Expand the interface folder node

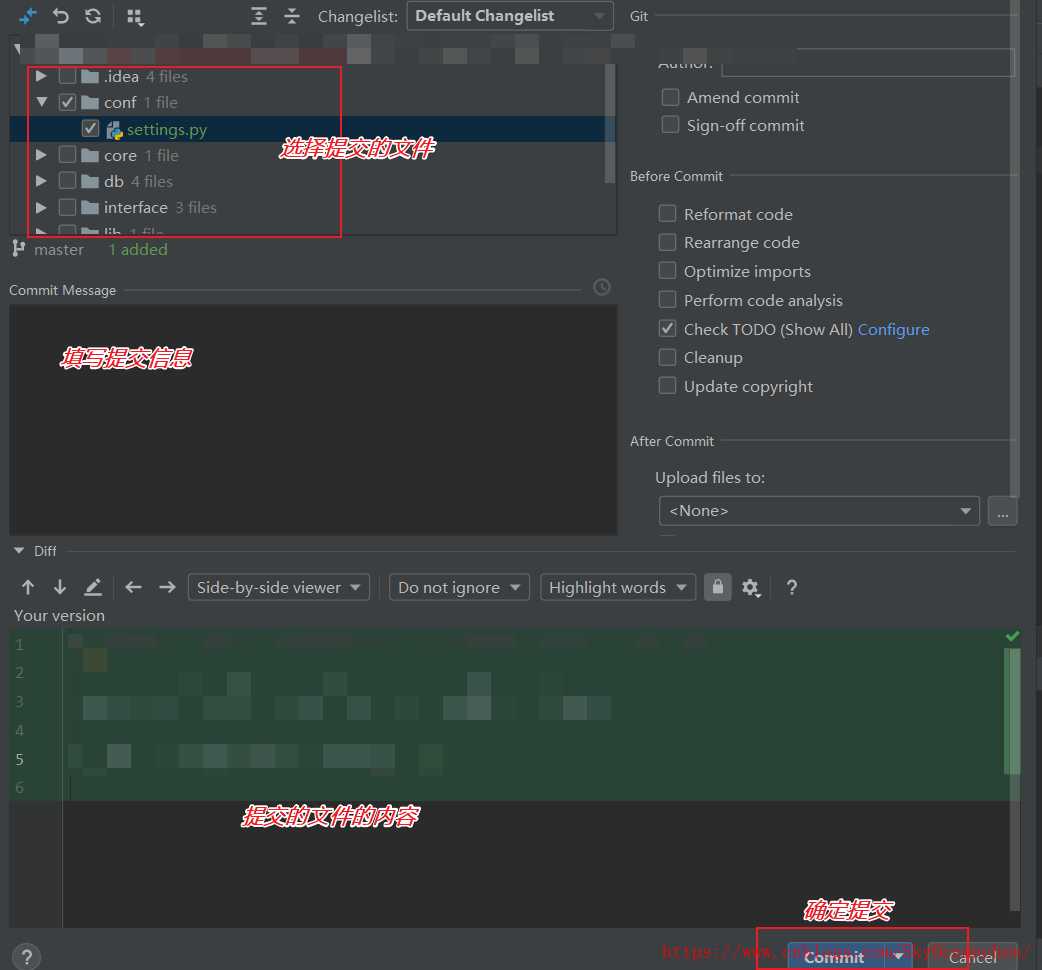(41, 208)
